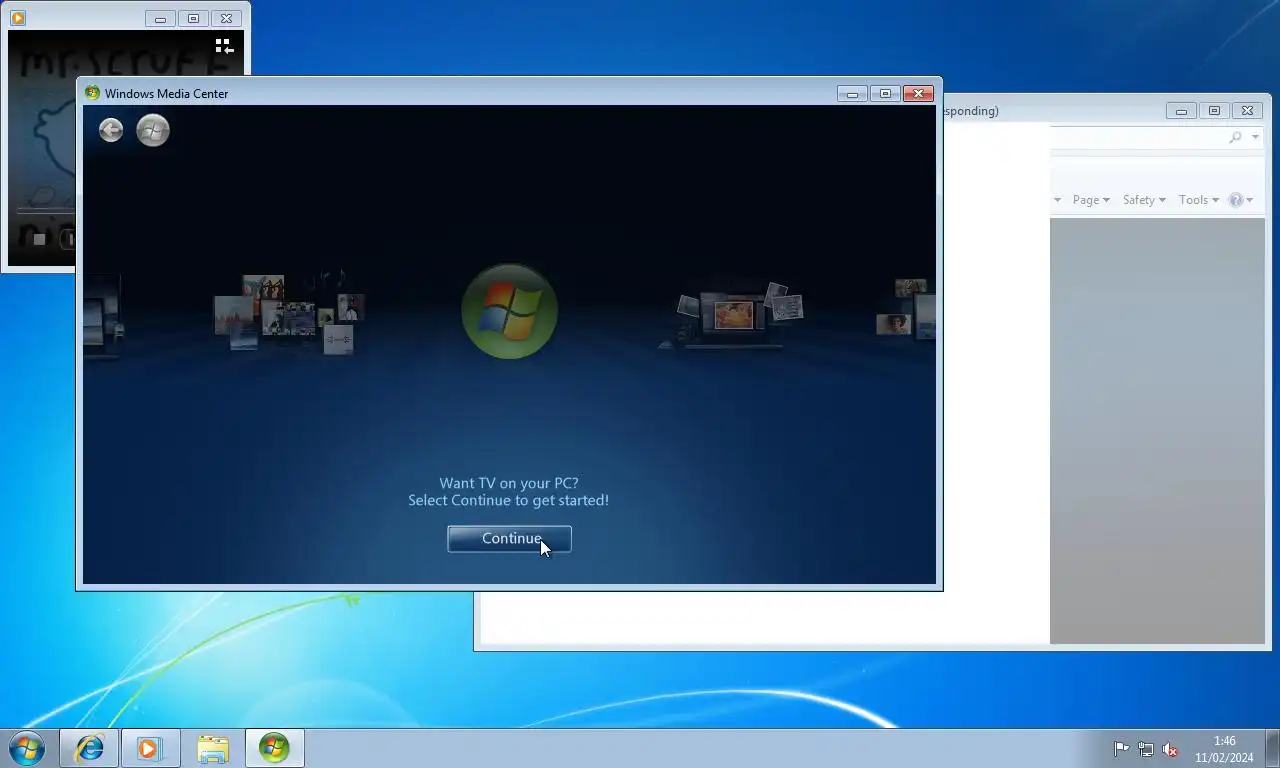Maximize the Windows Media Center window
Viewport: 1280px width, 768px height.
(885, 94)
